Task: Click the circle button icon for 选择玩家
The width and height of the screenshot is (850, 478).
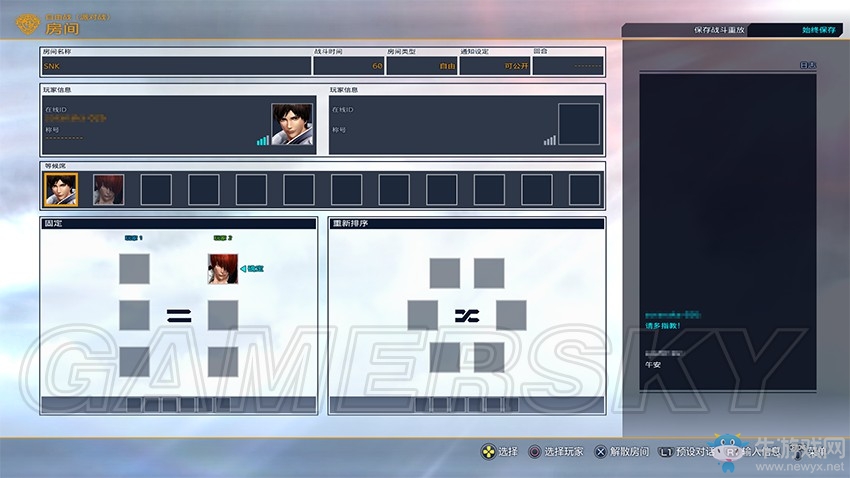Action: point(535,451)
